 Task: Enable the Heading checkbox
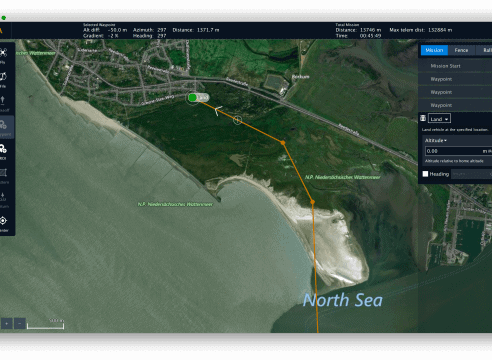pyautogui.click(x=425, y=174)
